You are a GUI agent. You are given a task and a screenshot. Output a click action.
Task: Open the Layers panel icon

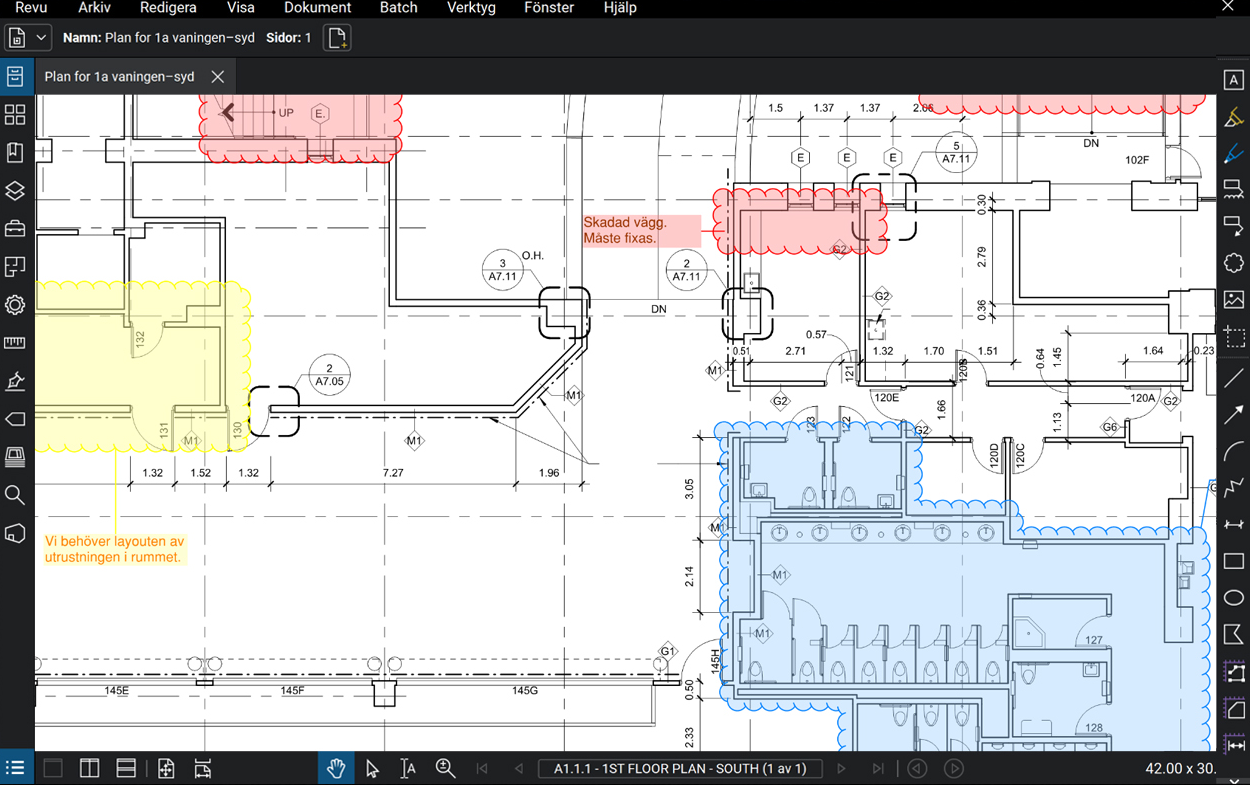(15, 191)
